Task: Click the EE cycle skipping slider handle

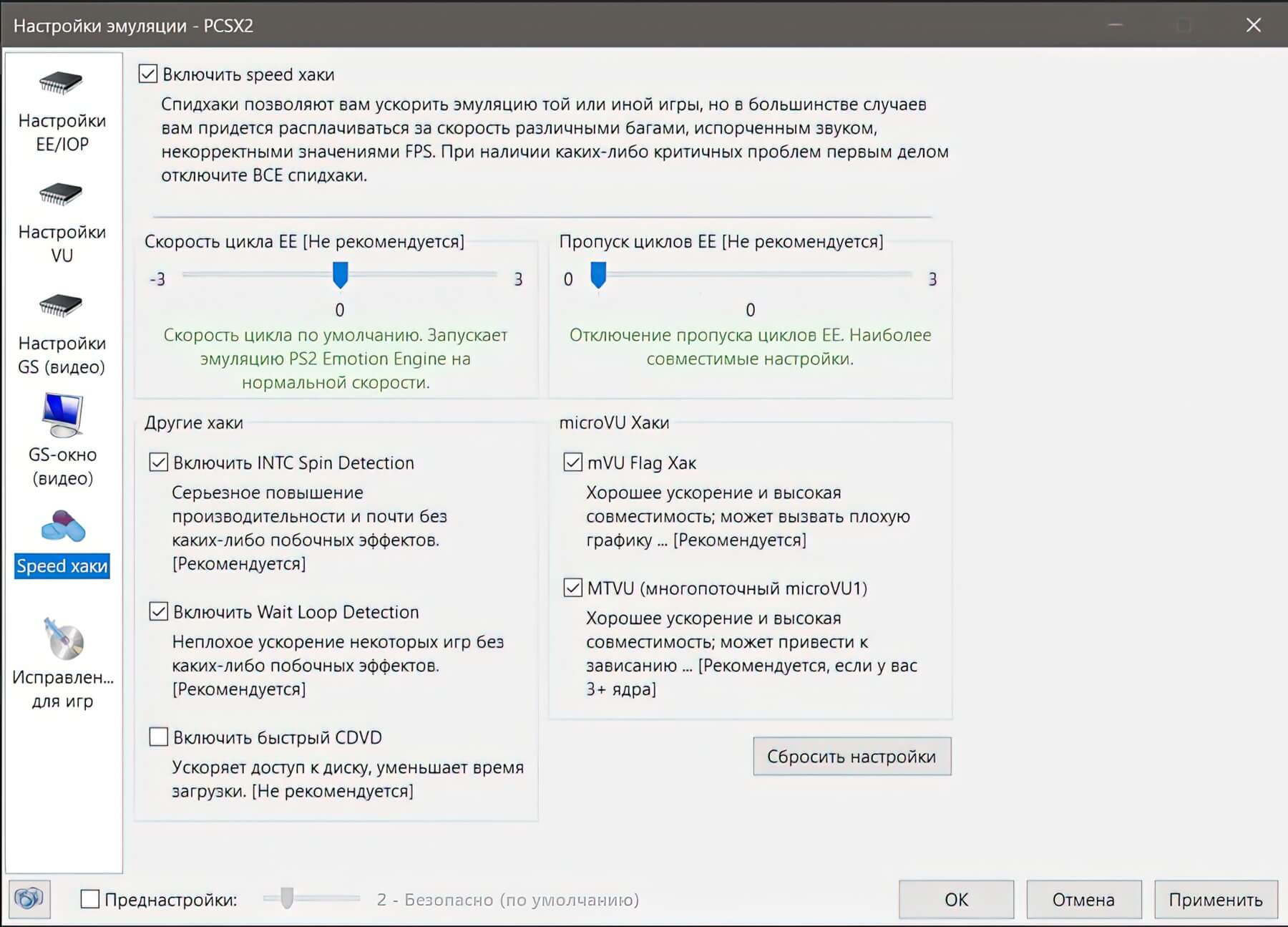Action: pyautogui.click(x=598, y=275)
